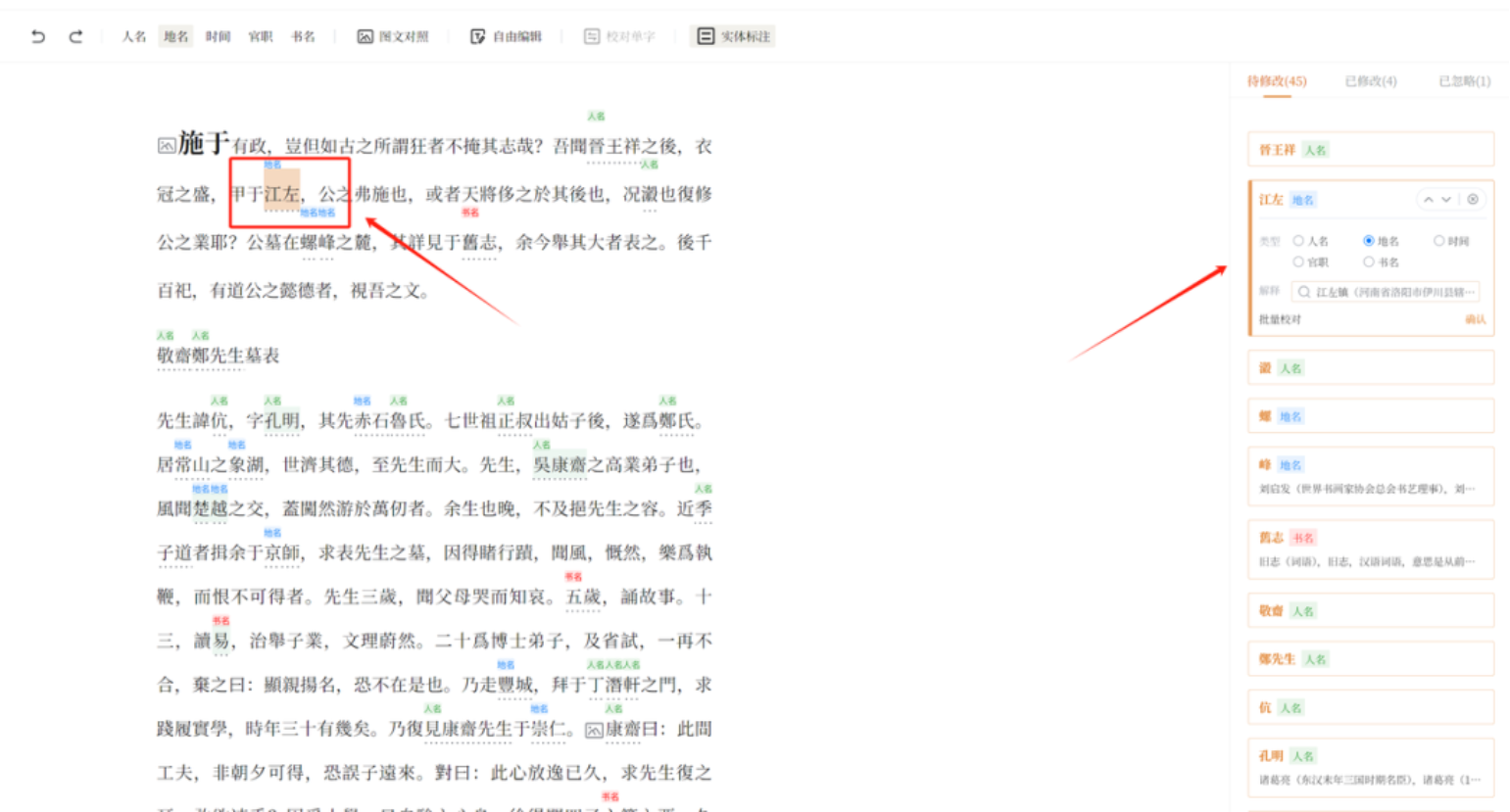
Task: Click the 批量校对 batch proofread link
Action: click(1280, 319)
